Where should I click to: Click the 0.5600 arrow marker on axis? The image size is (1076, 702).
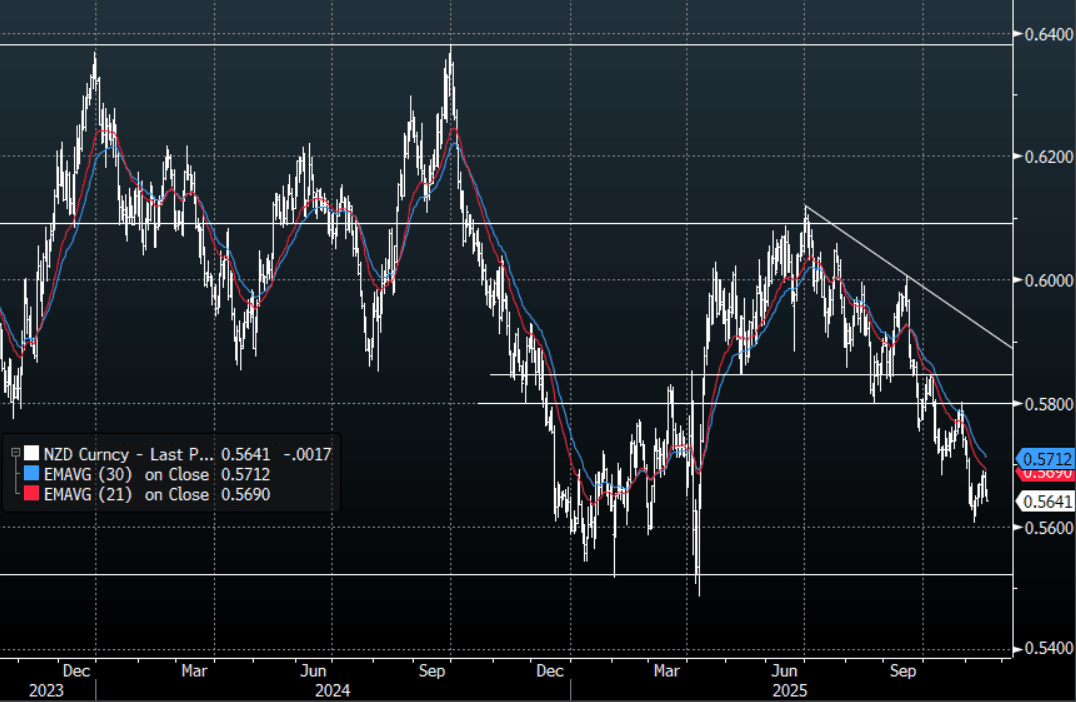coord(1017,526)
